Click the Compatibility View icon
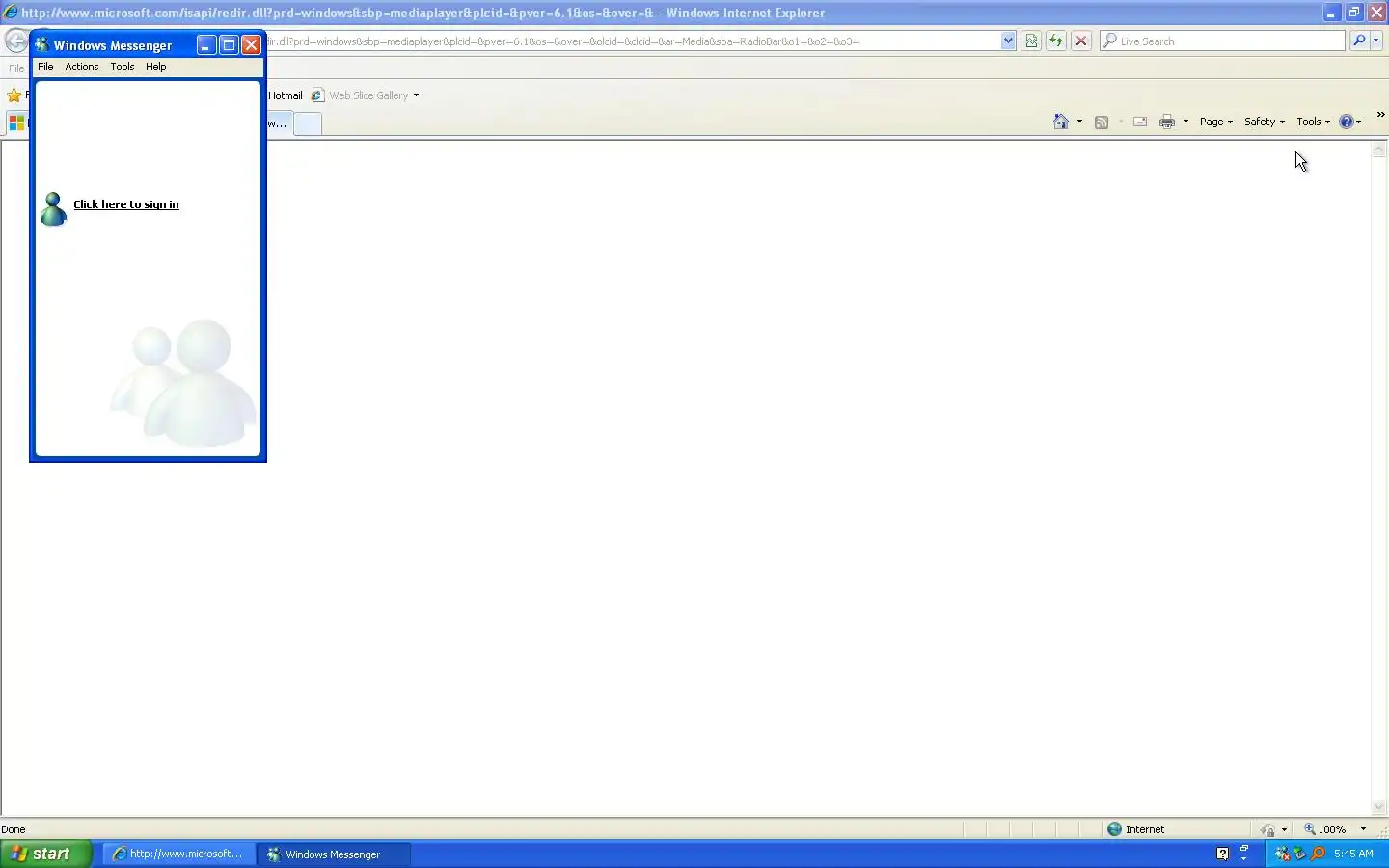Image resolution: width=1389 pixels, height=868 pixels. pyautogui.click(x=1031, y=41)
